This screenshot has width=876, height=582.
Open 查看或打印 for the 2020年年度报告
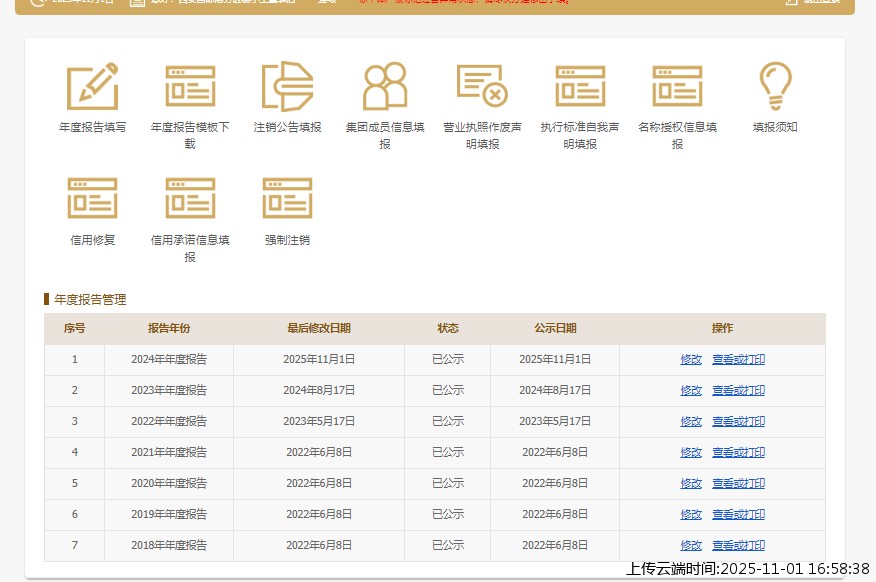pyautogui.click(x=738, y=484)
